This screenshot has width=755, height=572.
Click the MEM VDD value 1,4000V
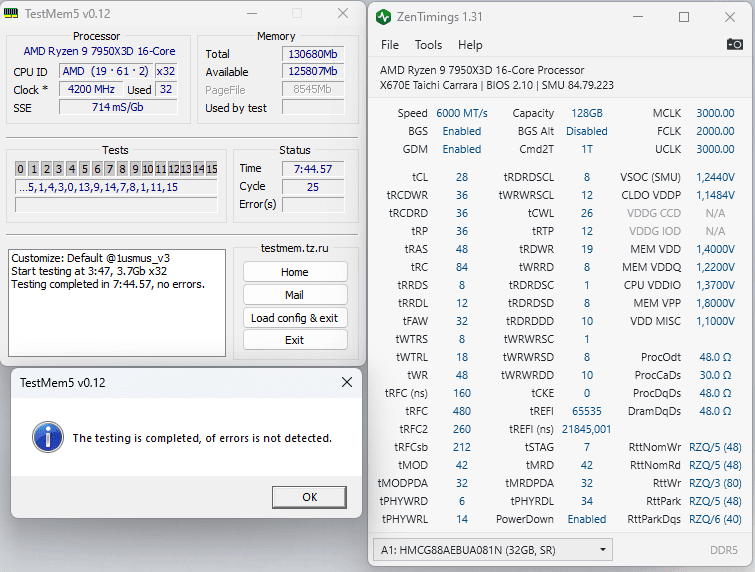point(715,249)
